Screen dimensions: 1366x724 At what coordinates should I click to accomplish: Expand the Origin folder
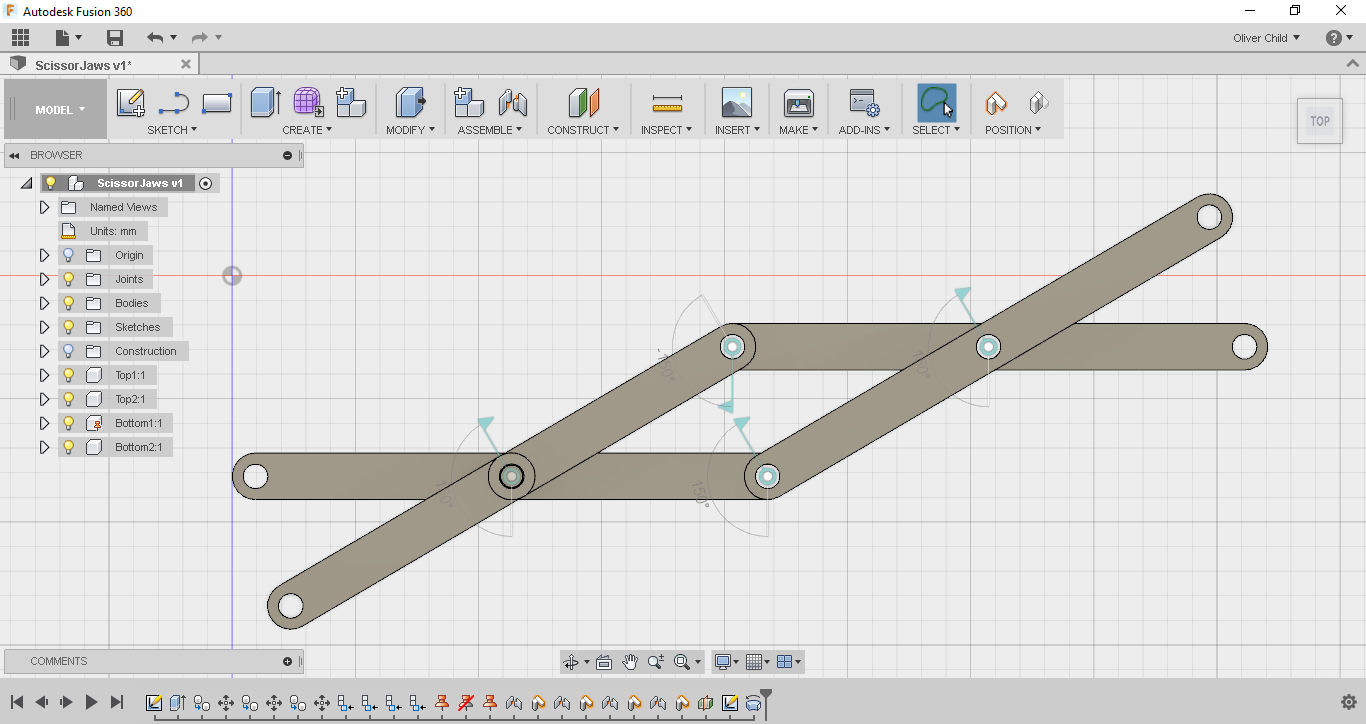tap(44, 255)
